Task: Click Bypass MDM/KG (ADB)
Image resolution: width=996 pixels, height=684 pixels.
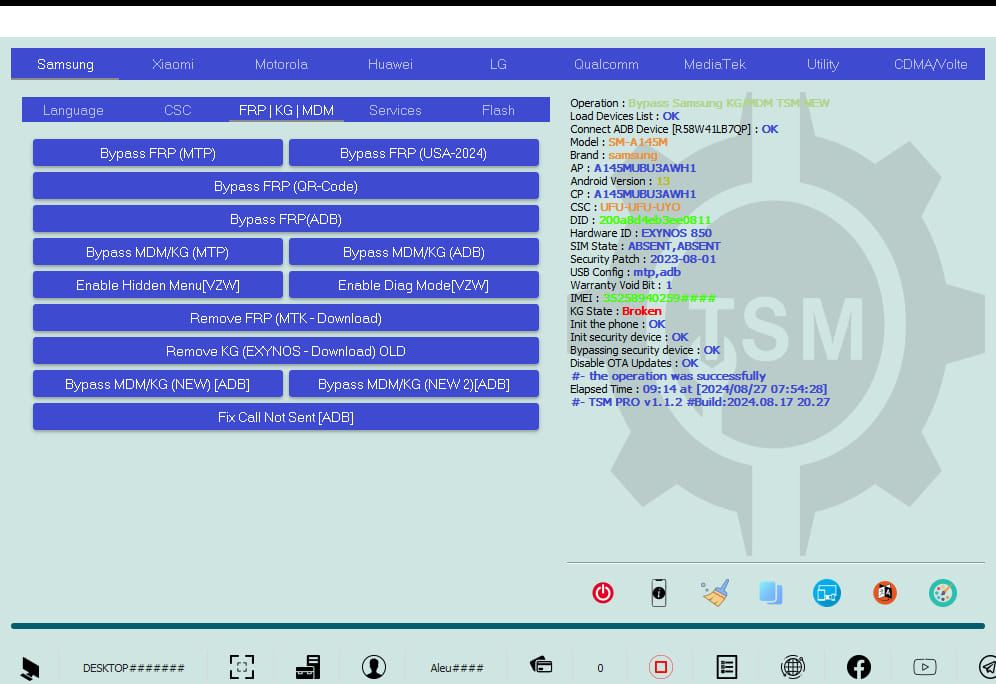Action: click(414, 252)
